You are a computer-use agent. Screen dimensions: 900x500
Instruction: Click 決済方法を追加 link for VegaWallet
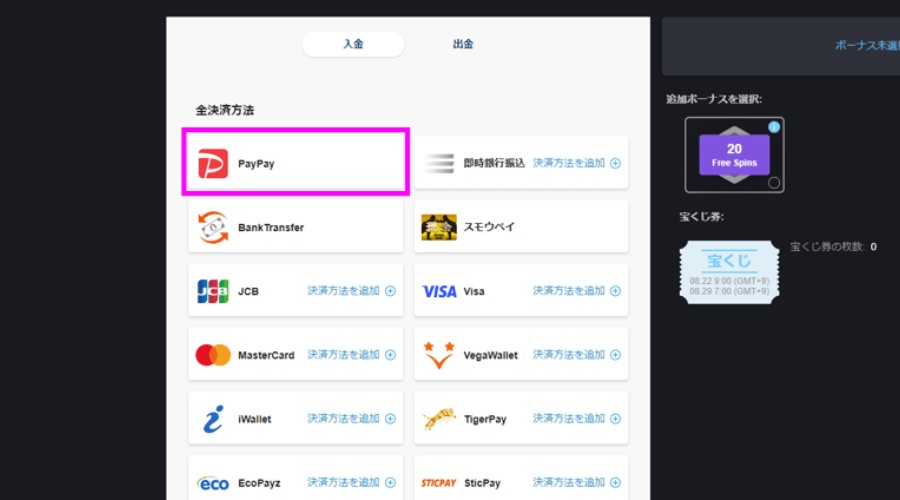[x=569, y=355]
